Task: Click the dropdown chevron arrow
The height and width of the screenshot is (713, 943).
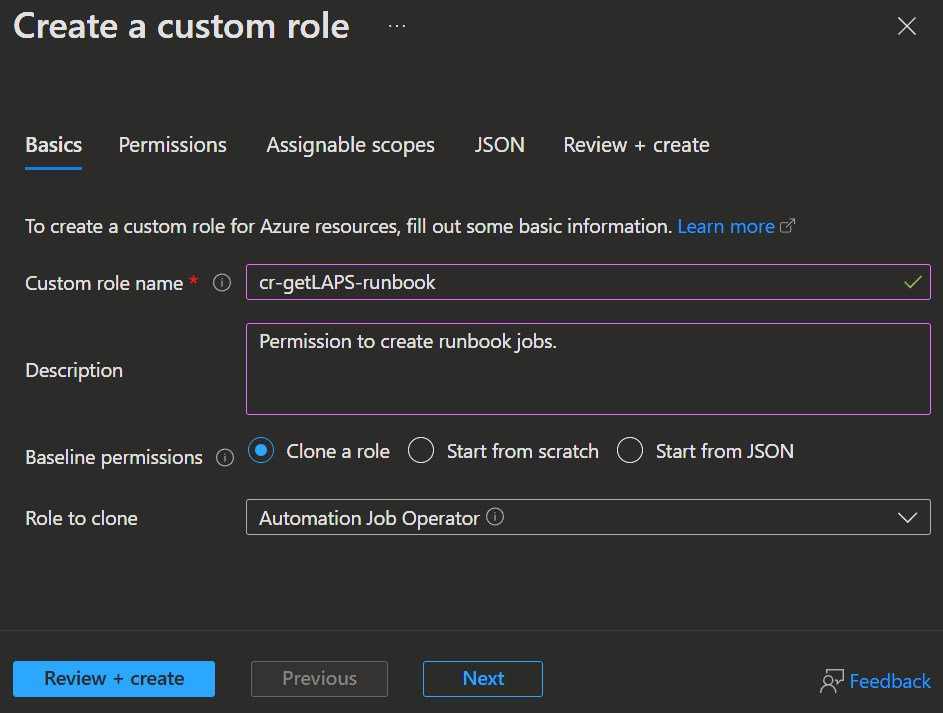Action: tap(907, 517)
